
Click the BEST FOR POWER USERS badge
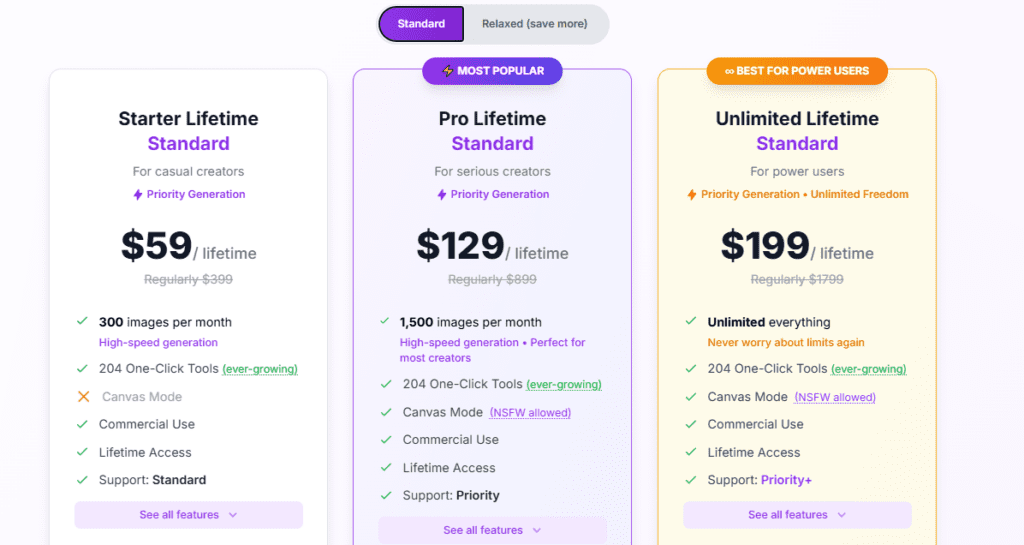click(x=797, y=71)
